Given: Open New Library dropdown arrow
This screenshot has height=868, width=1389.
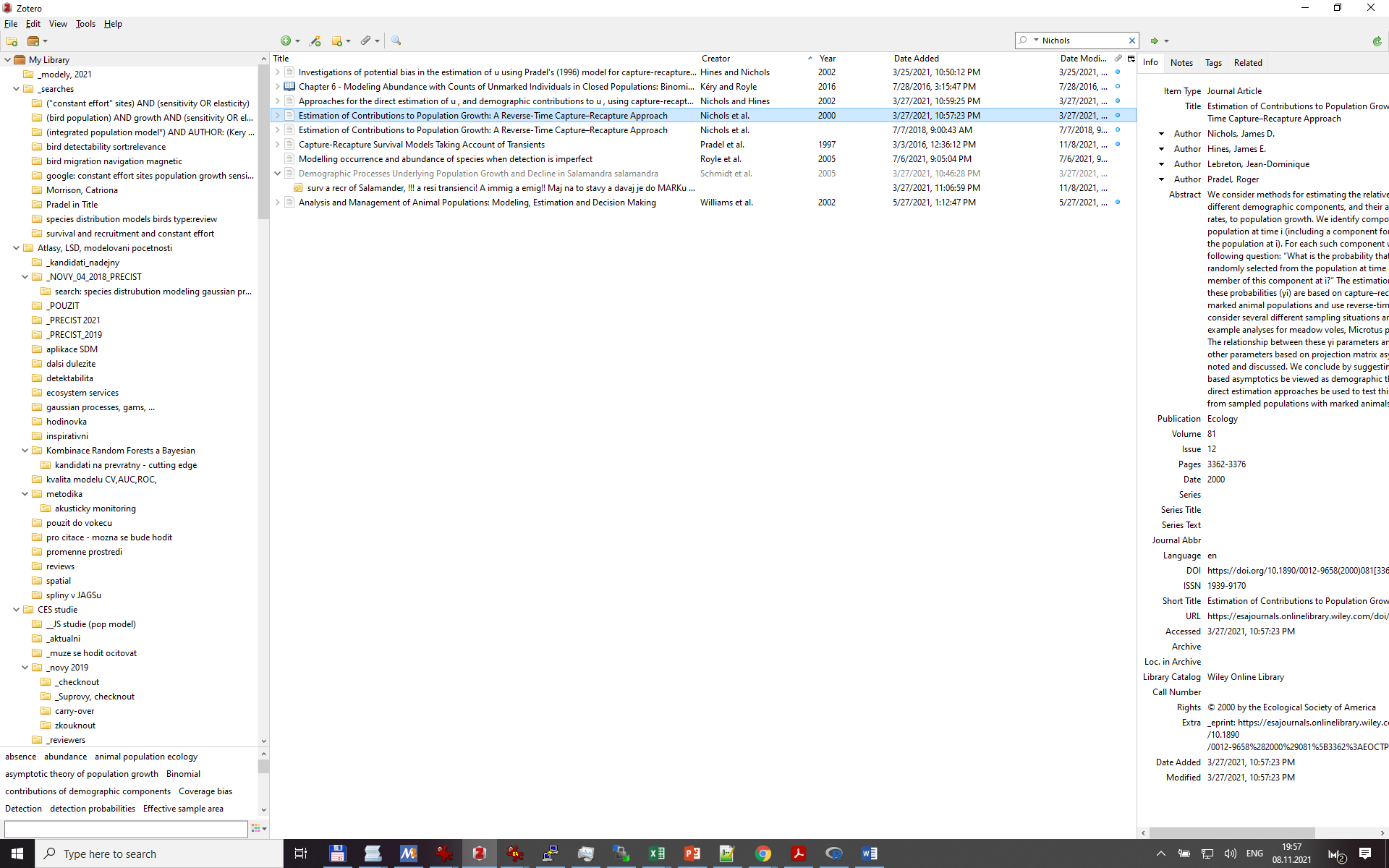Looking at the screenshot, I should pyautogui.click(x=45, y=41).
